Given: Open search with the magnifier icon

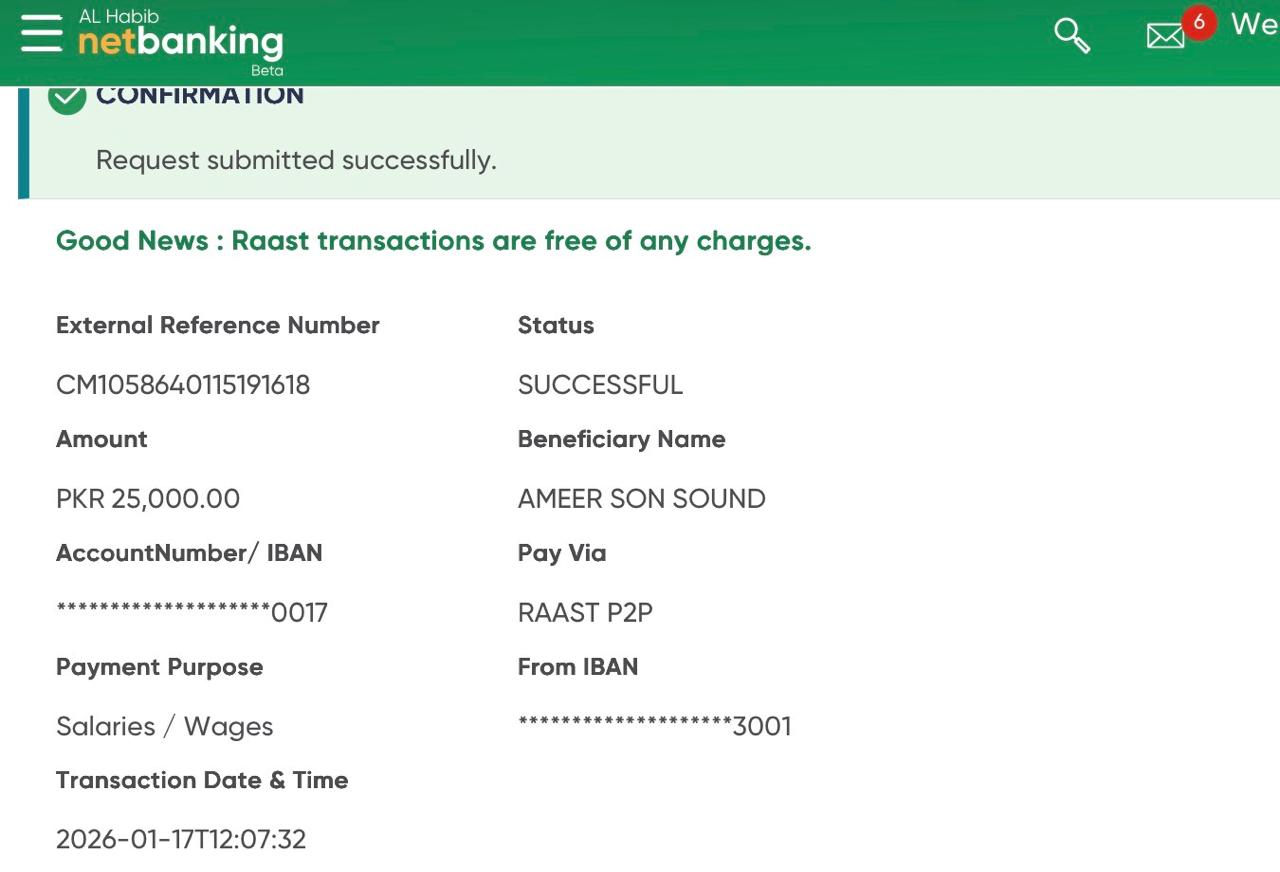Looking at the screenshot, I should (x=1072, y=36).
